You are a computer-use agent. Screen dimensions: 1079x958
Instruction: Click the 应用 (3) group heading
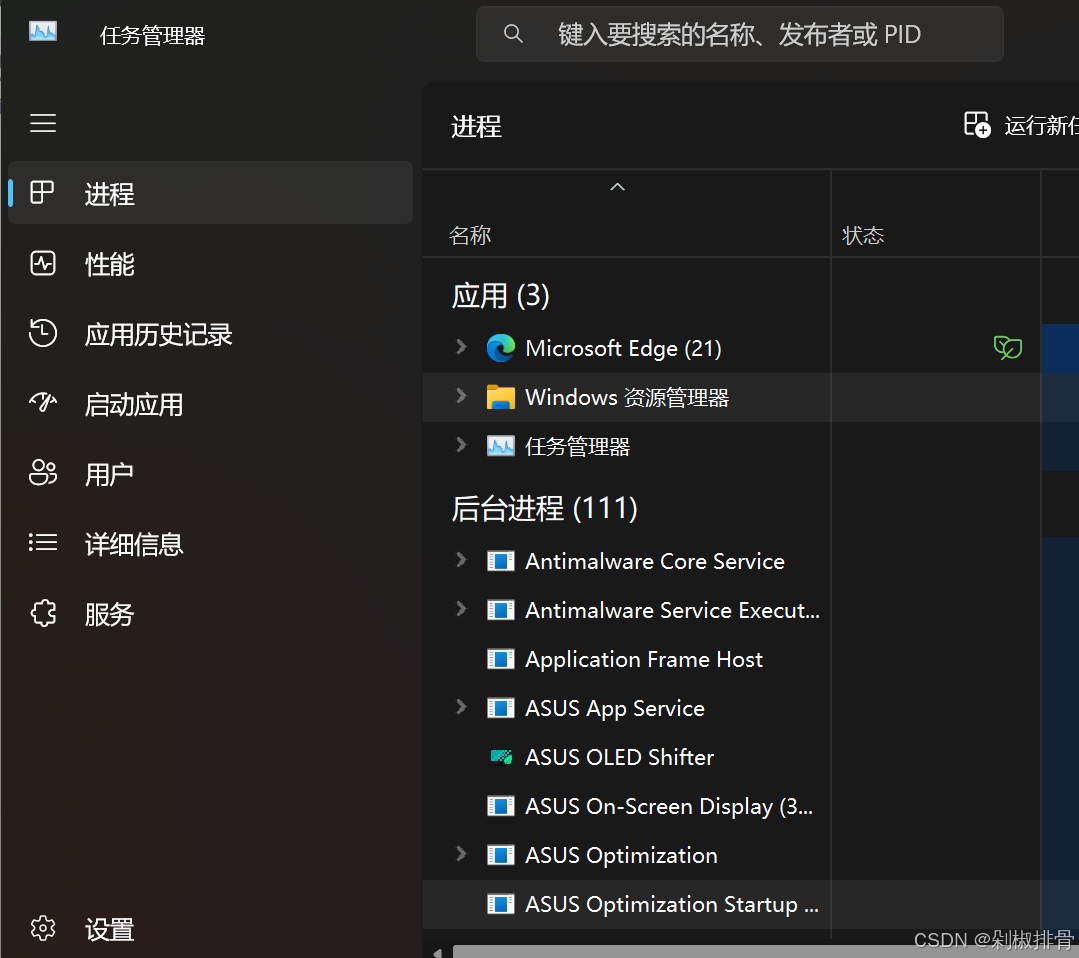click(500, 296)
